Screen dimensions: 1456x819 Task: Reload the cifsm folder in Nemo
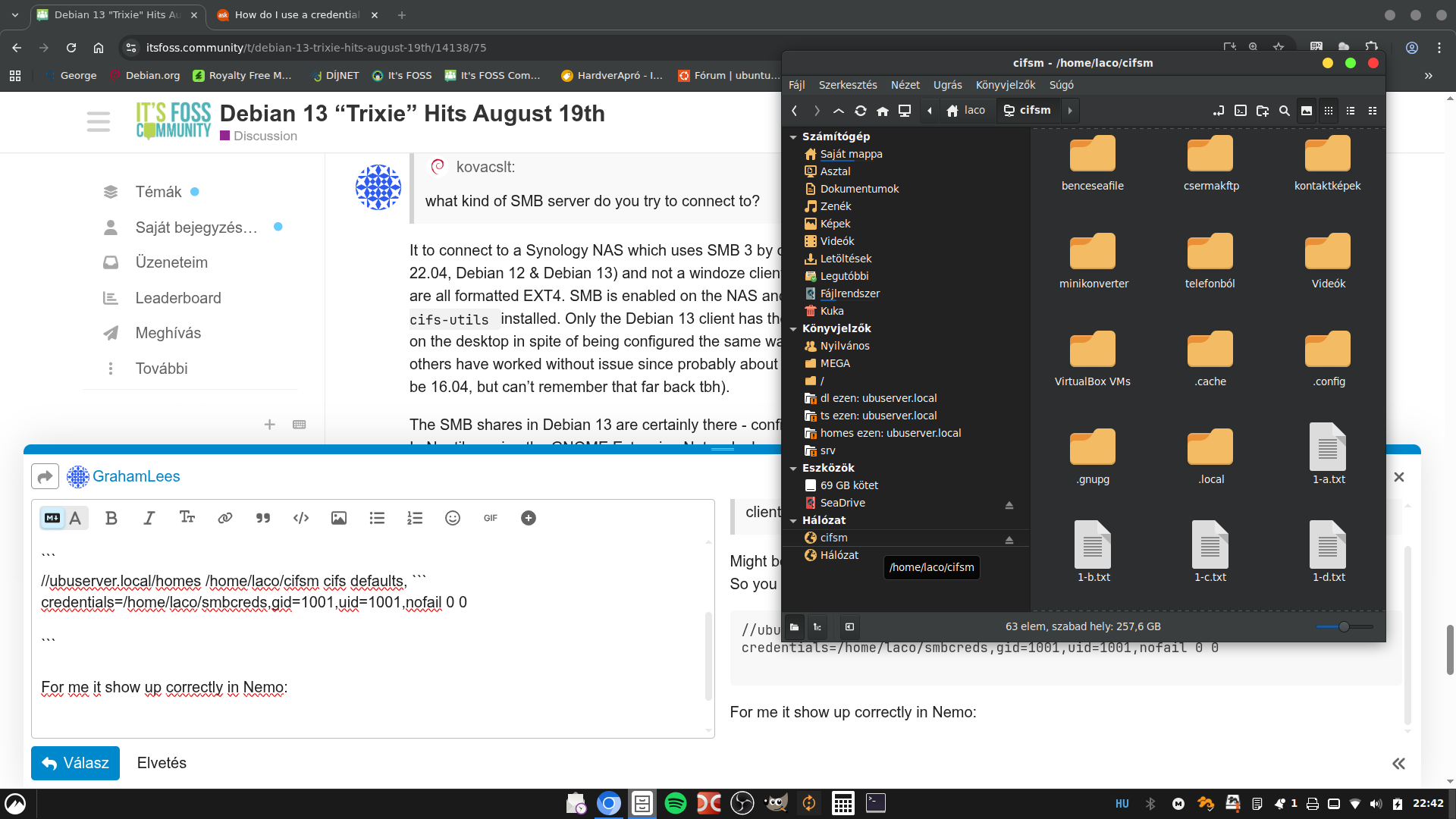(860, 111)
